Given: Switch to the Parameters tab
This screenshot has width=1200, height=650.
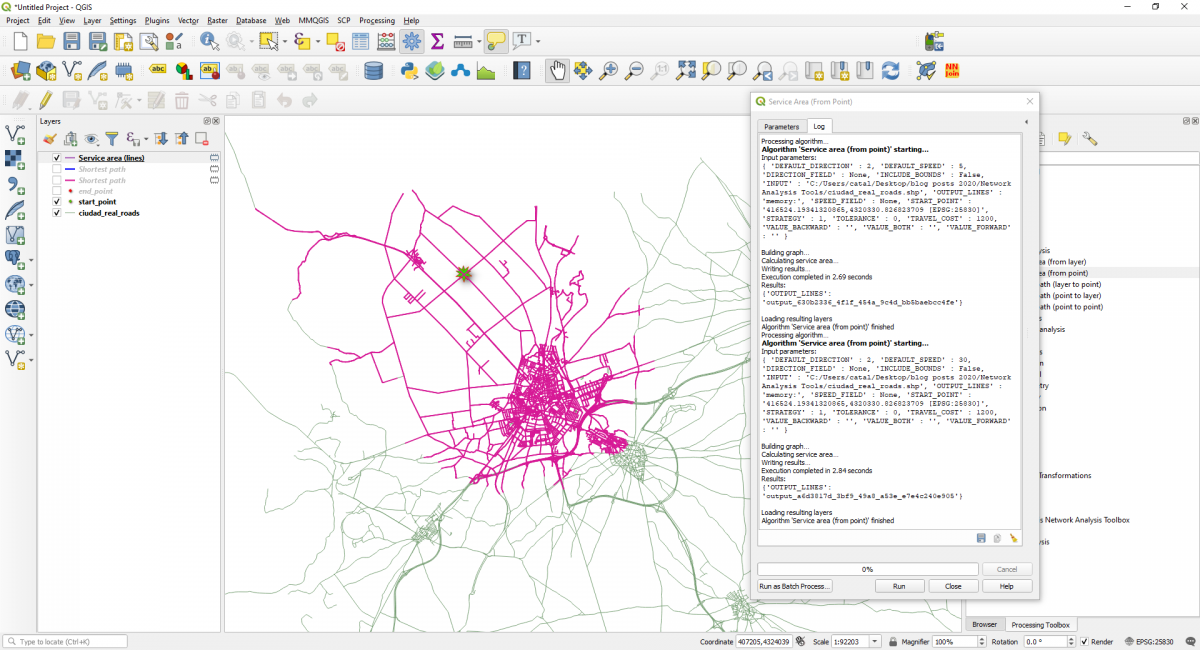Looking at the screenshot, I should click(x=782, y=127).
